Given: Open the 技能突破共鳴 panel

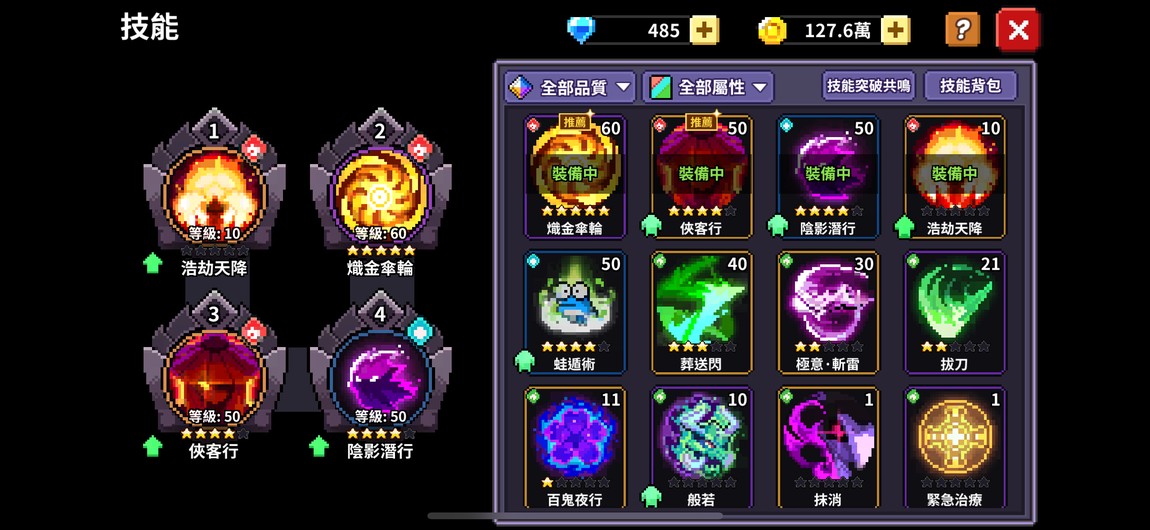Looking at the screenshot, I should [869, 86].
